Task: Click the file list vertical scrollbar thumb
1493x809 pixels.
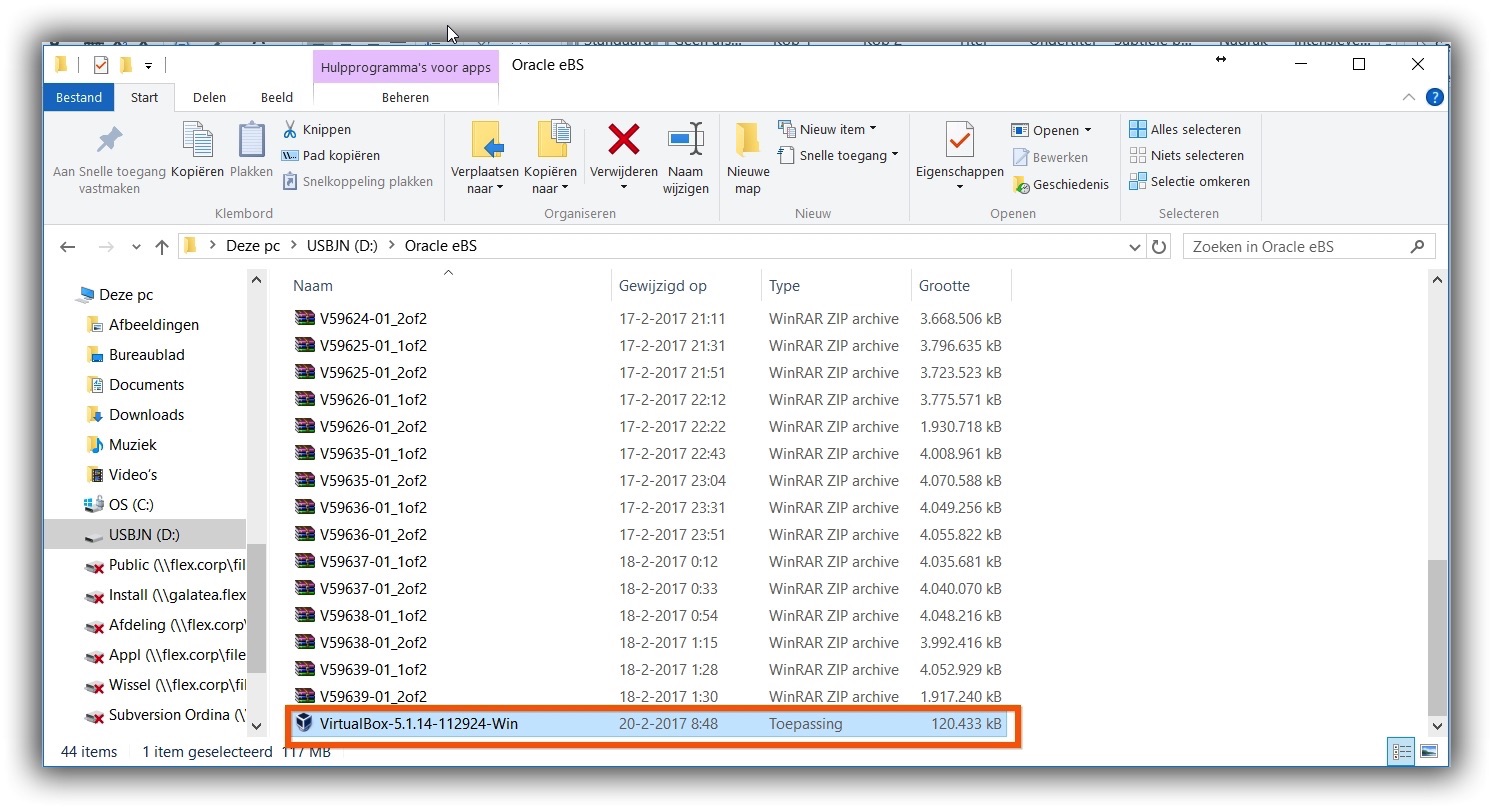Action: 1437,637
